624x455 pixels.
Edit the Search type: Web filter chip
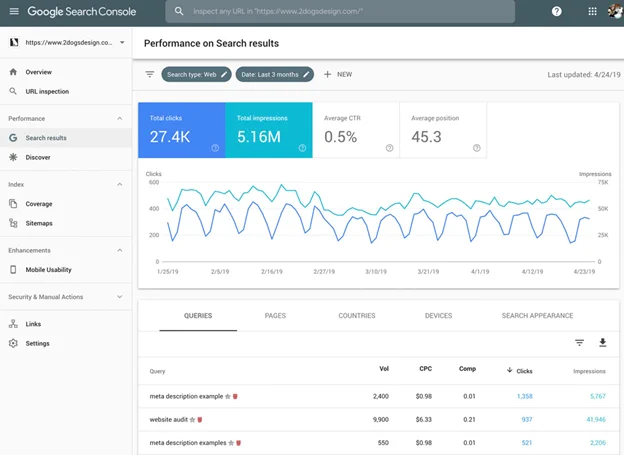[196, 74]
